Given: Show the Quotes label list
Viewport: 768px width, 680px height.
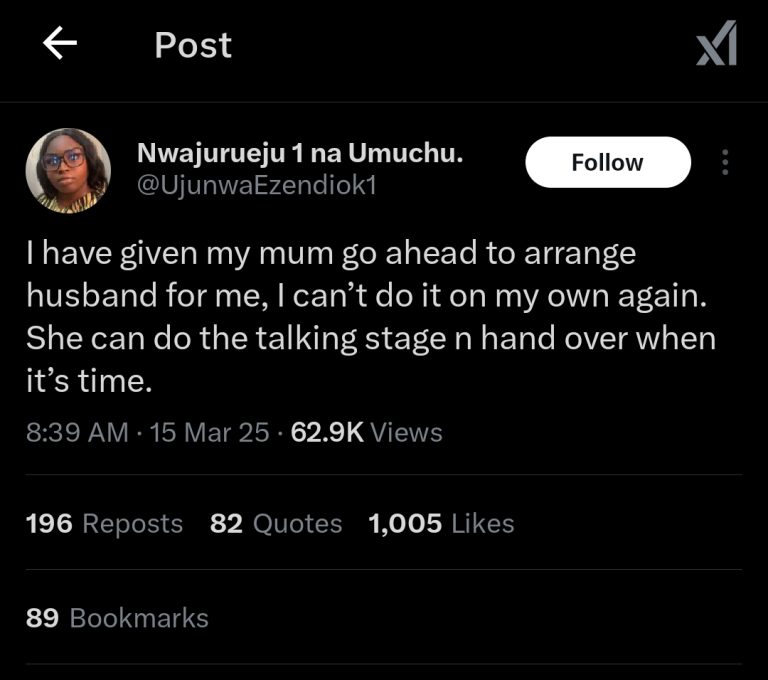Looking at the screenshot, I should pos(297,524).
